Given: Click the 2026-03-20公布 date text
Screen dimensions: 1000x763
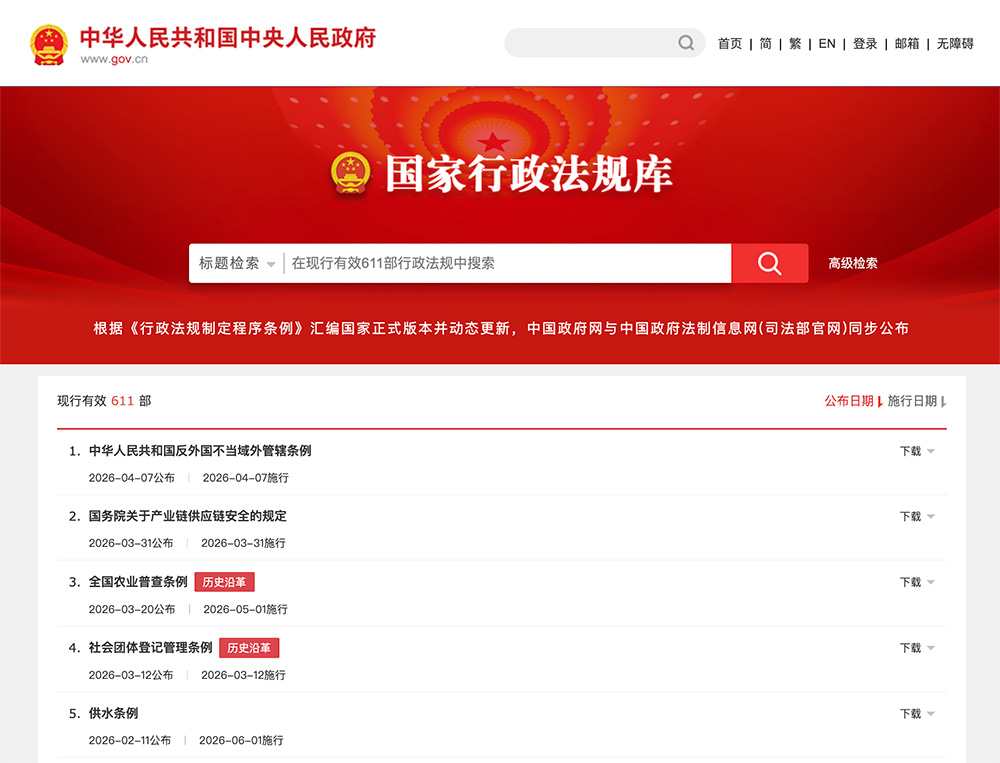Looking at the screenshot, I should [131, 609].
